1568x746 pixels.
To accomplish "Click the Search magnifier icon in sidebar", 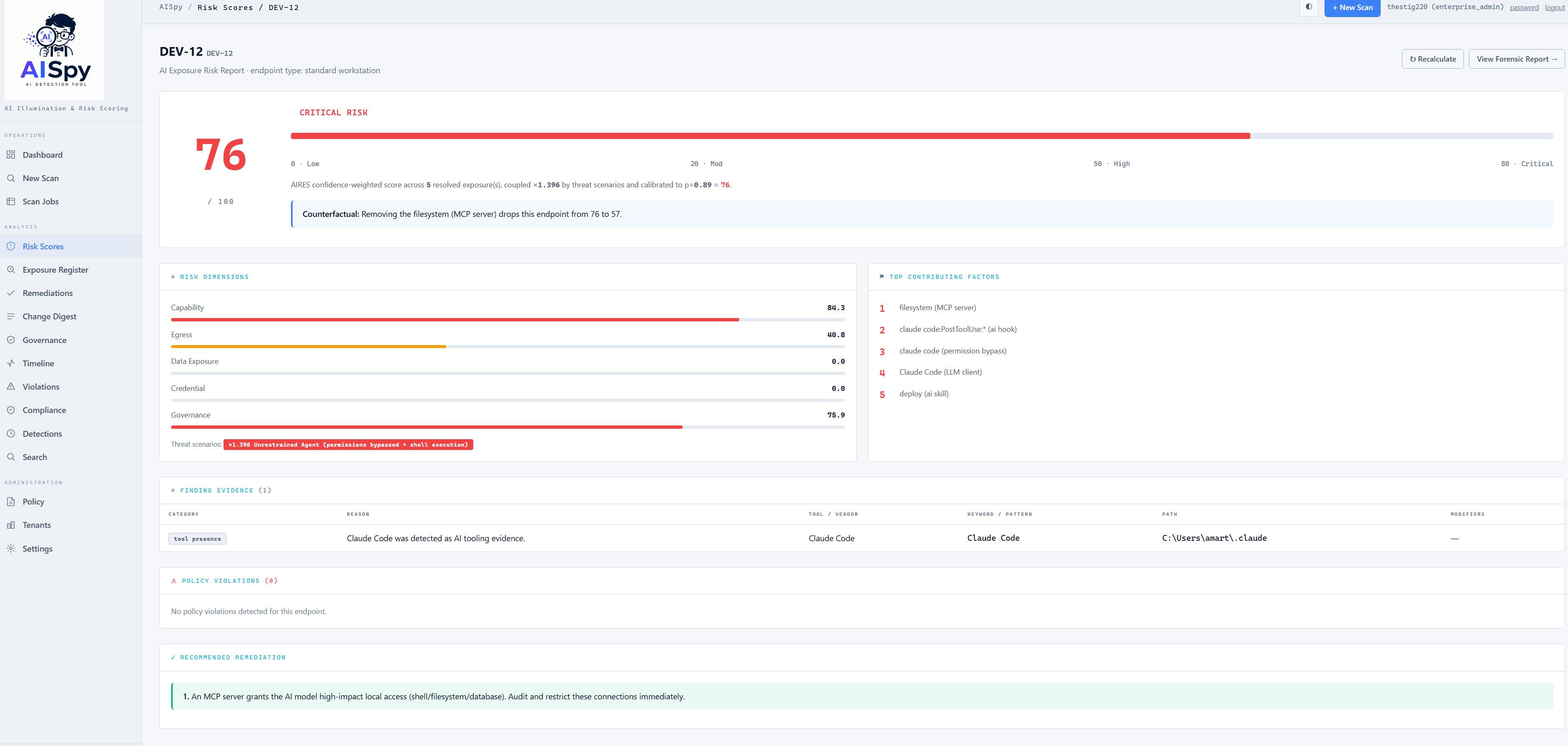I will click(x=10, y=458).
